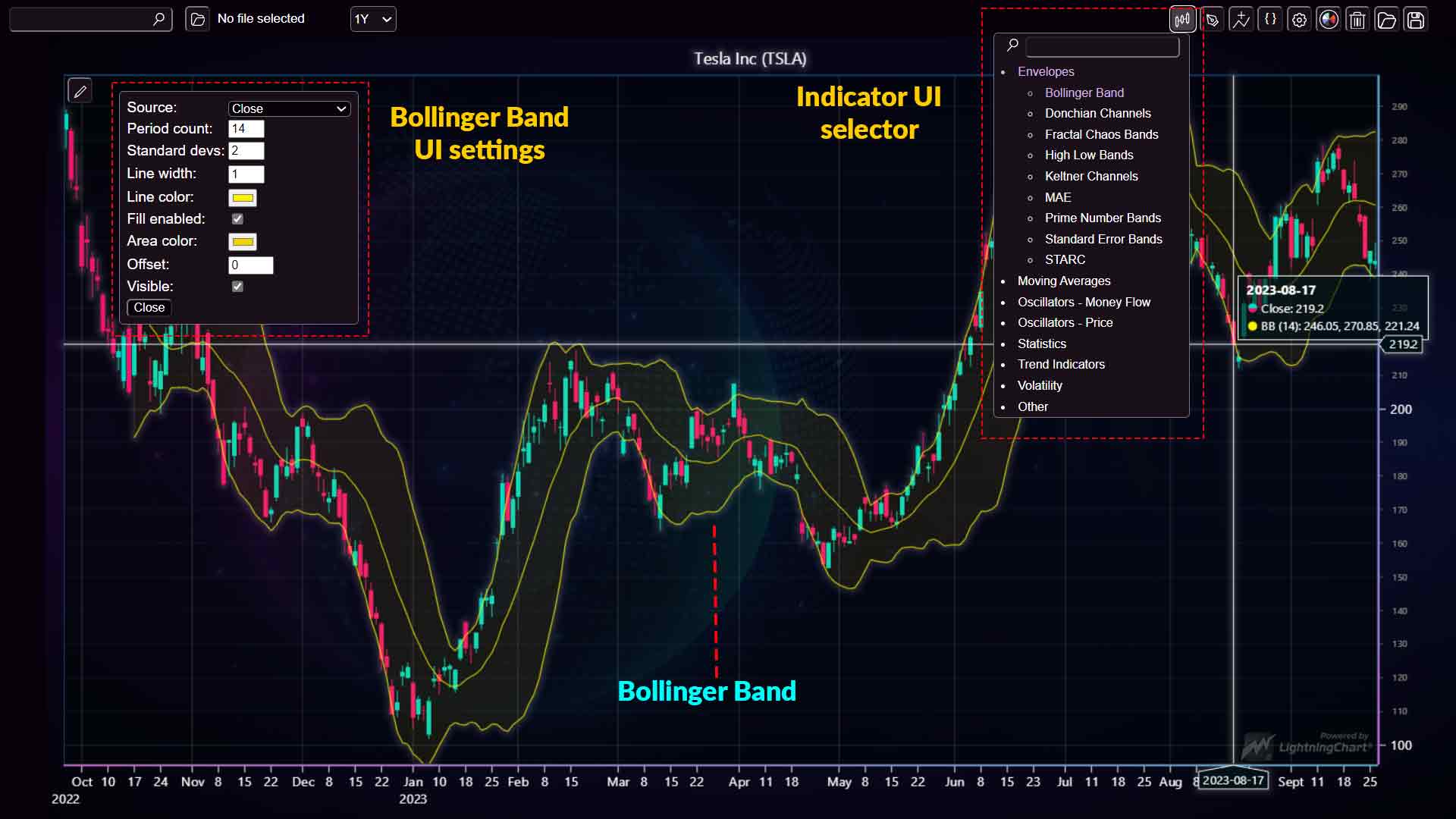Viewport: 1456px width, 819px height.
Task: Toggle the Fill enabled checkbox
Action: tap(237, 218)
